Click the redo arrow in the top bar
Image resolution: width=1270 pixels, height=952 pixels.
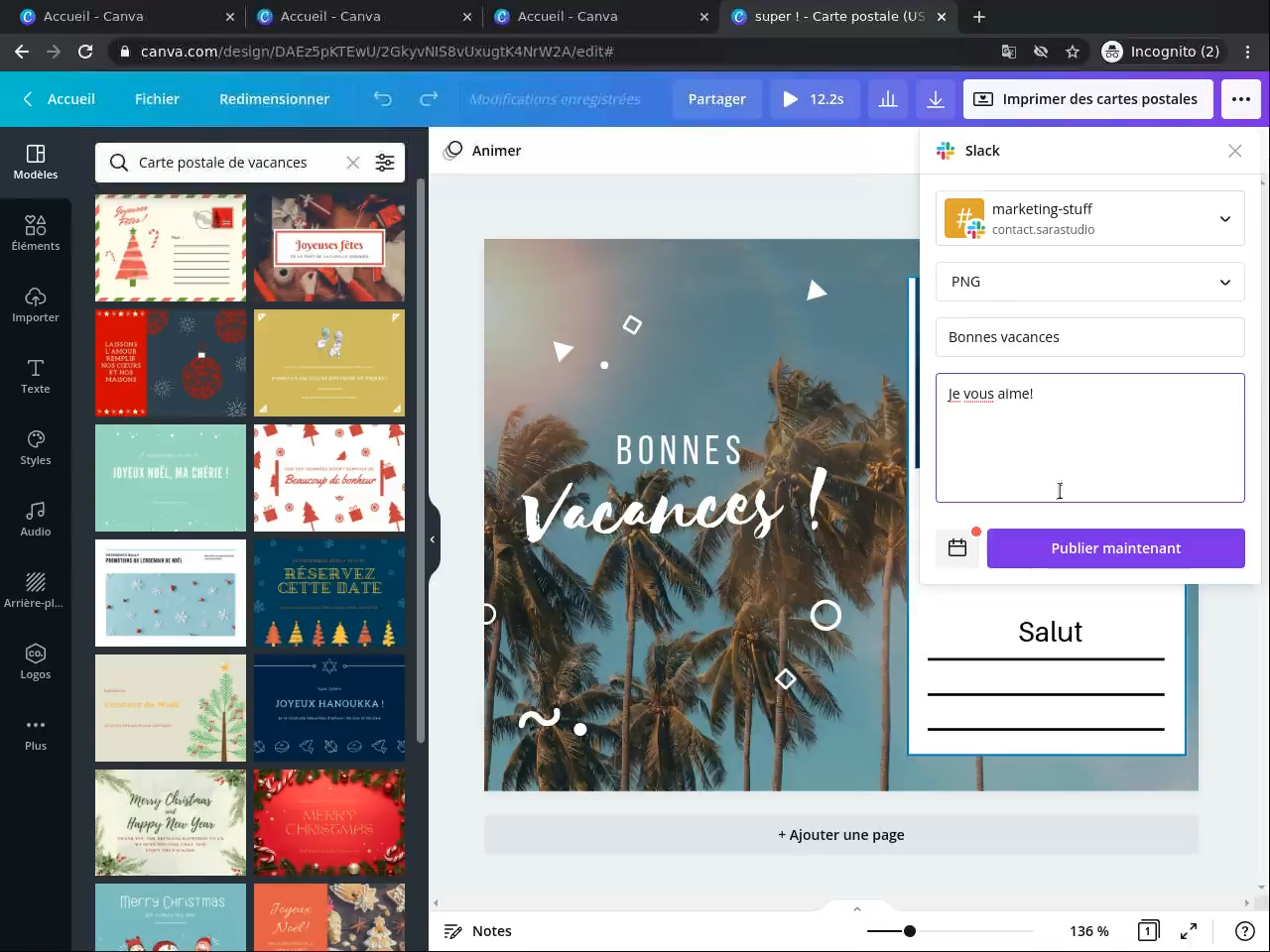tap(429, 99)
